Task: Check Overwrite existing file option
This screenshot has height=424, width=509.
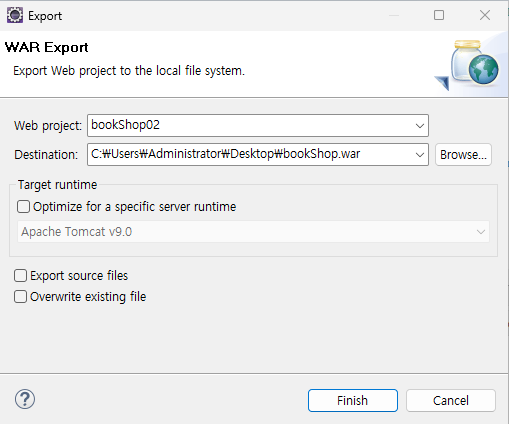Action: tap(20, 297)
